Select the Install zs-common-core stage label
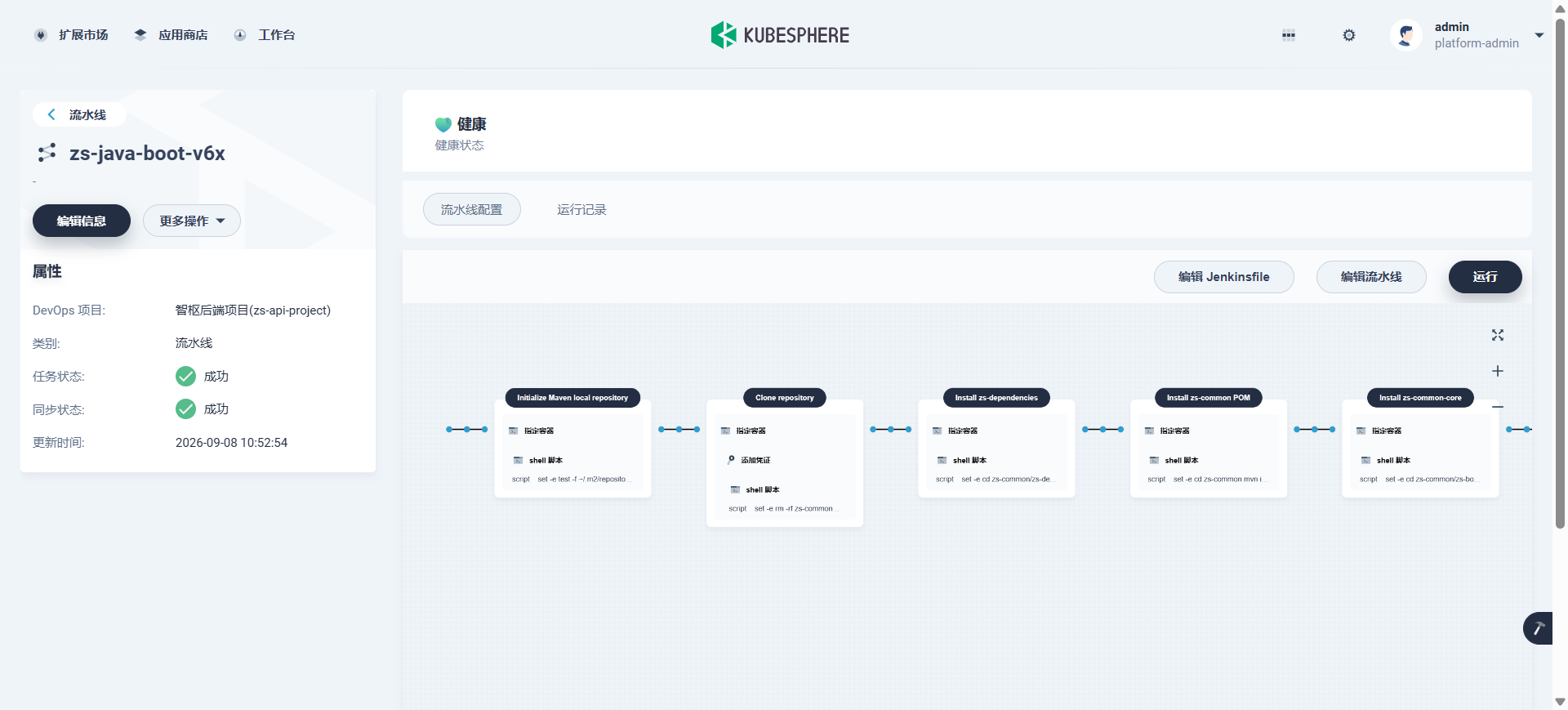Screen dimensions: 1568x710 pos(1421,398)
